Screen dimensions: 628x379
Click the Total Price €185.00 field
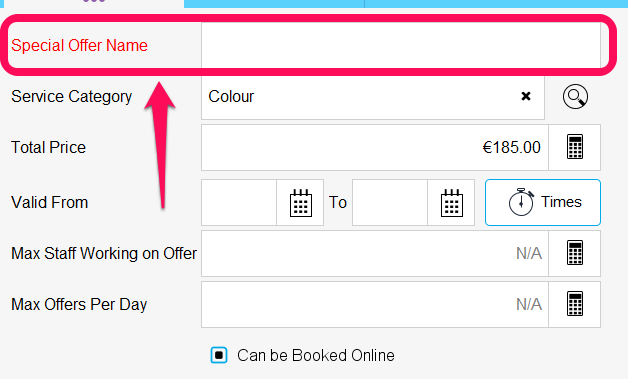click(375, 147)
